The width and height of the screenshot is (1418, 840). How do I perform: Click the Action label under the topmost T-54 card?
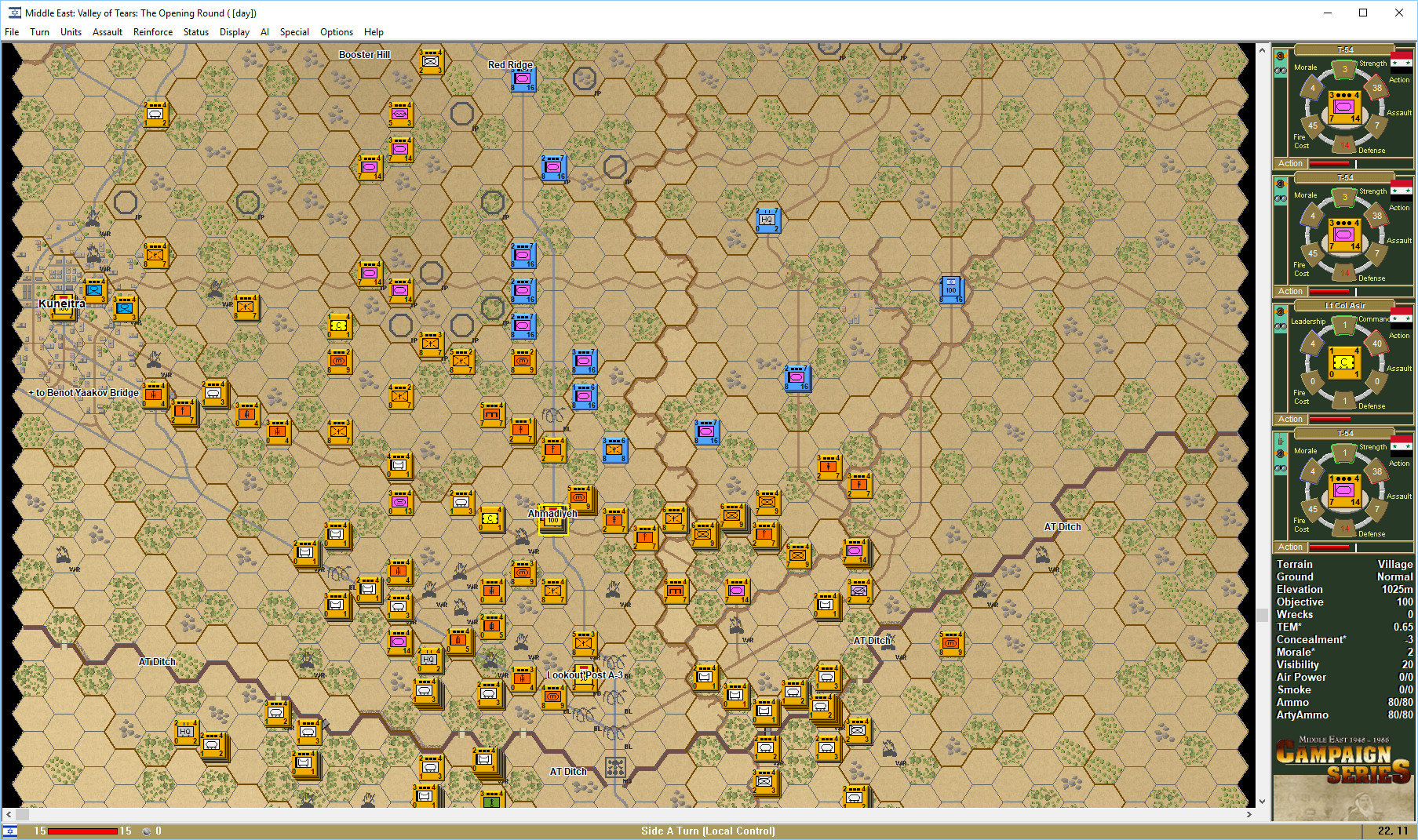[x=1290, y=164]
